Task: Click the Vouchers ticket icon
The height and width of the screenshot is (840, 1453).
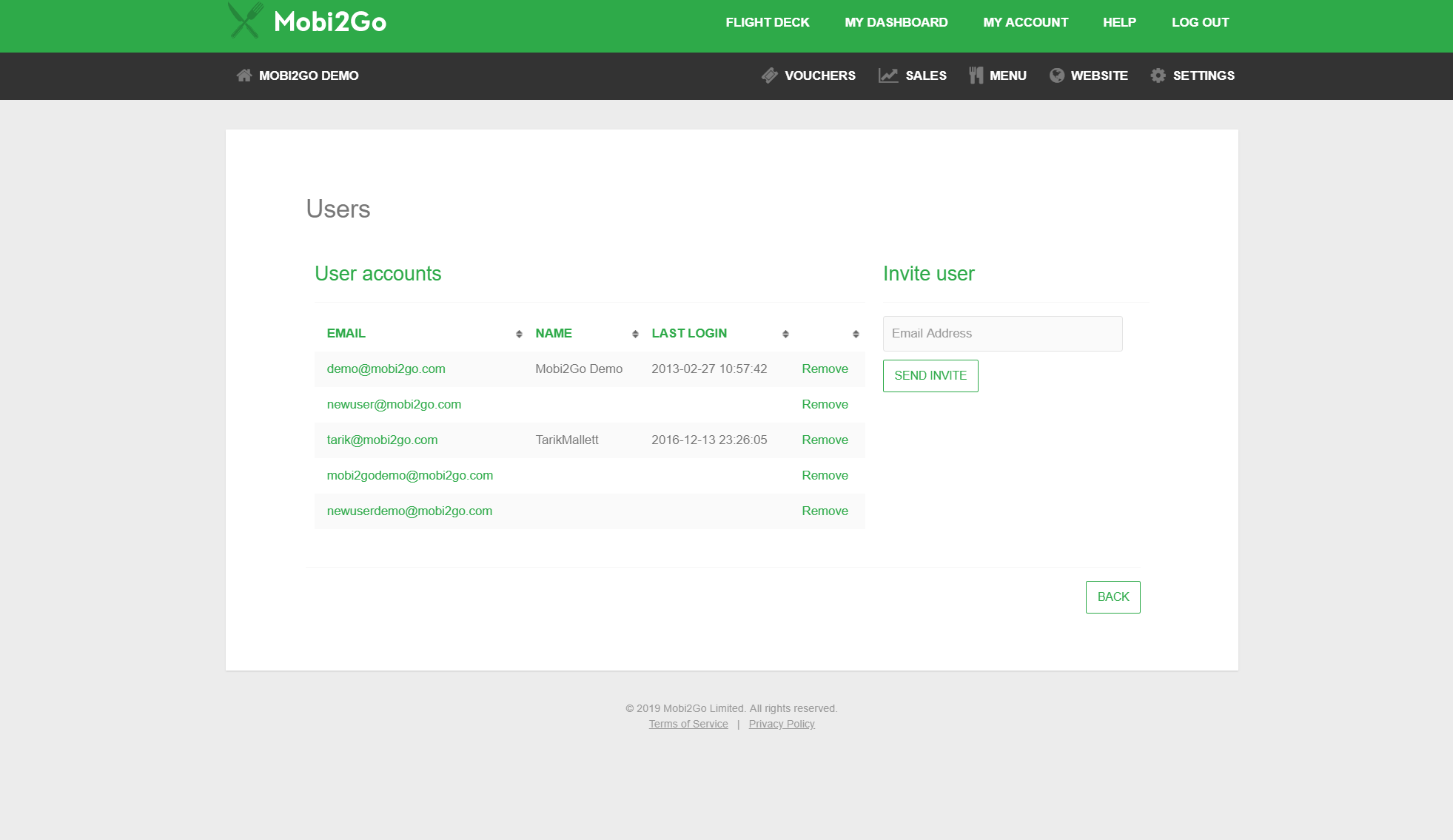Action: coord(770,75)
